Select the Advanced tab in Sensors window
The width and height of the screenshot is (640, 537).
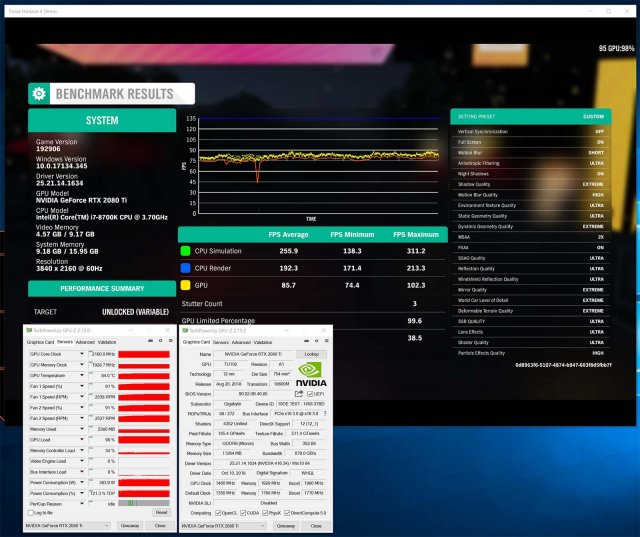(x=85, y=342)
